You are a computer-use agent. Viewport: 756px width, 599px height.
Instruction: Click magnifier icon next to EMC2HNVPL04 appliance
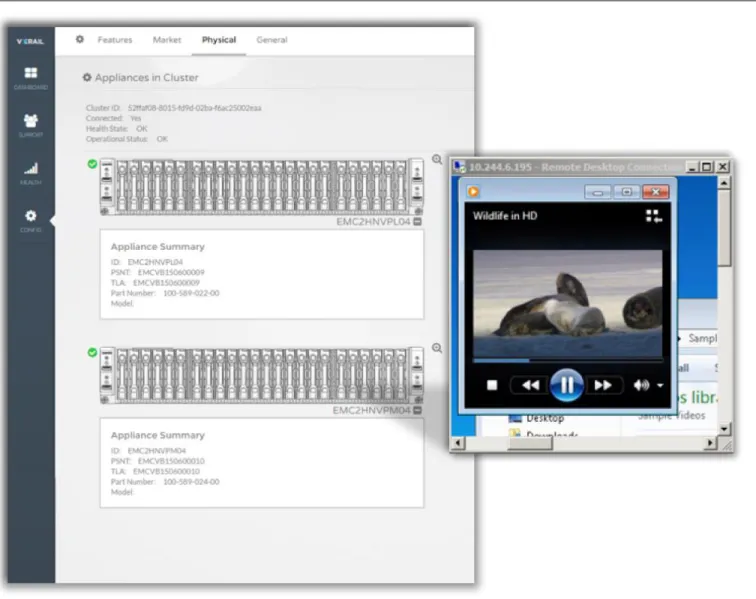point(437,159)
